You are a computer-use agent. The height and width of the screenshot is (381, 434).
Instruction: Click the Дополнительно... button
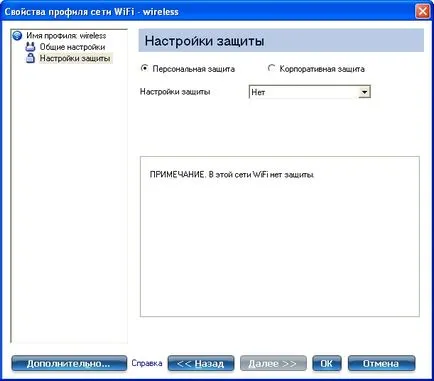(x=69, y=363)
